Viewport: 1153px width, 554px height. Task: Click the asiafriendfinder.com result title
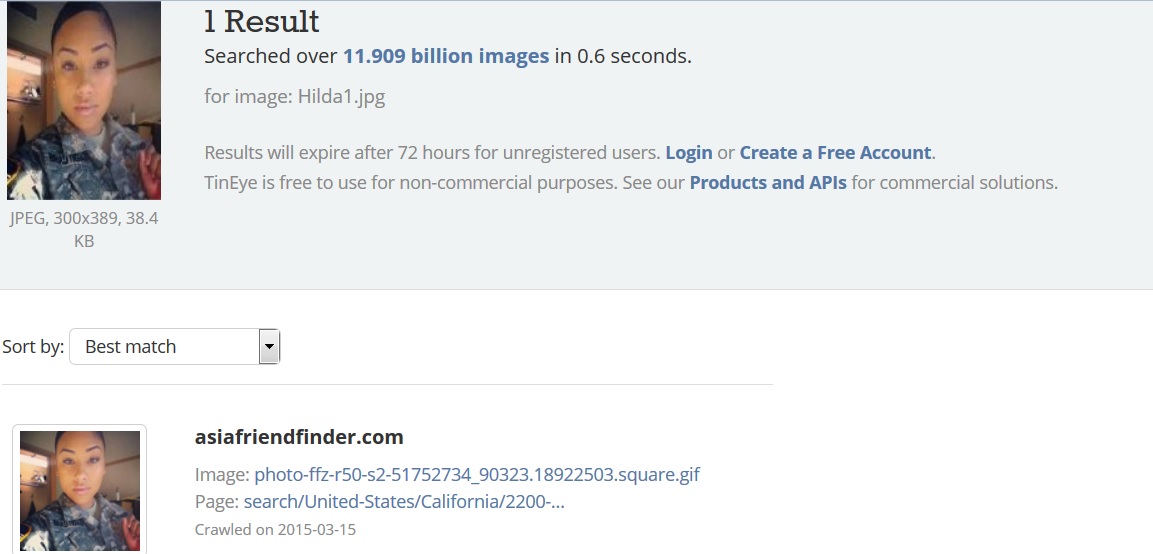[299, 437]
